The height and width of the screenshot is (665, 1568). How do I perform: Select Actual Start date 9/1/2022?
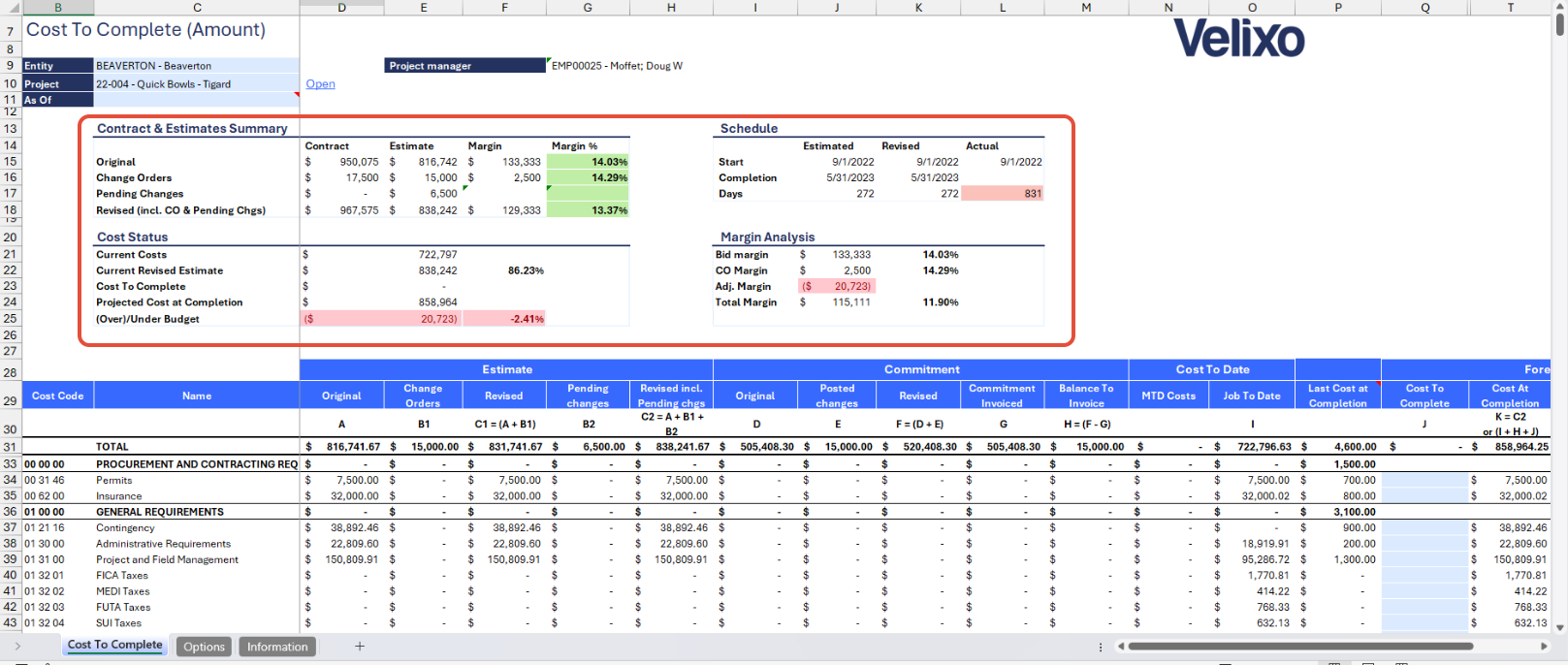(x=1004, y=162)
